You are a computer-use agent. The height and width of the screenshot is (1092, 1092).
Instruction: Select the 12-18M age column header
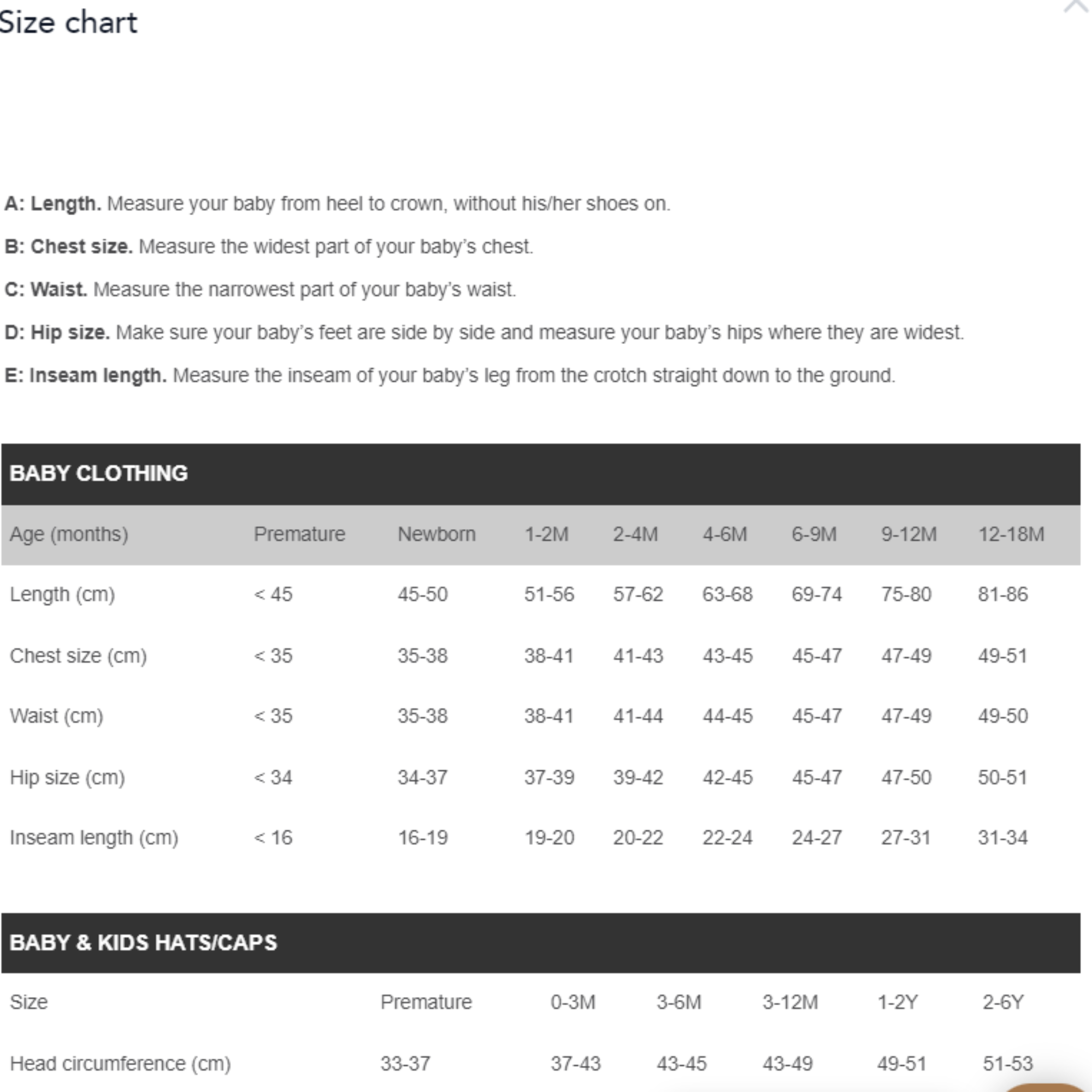pyautogui.click(x=1011, y=534)
